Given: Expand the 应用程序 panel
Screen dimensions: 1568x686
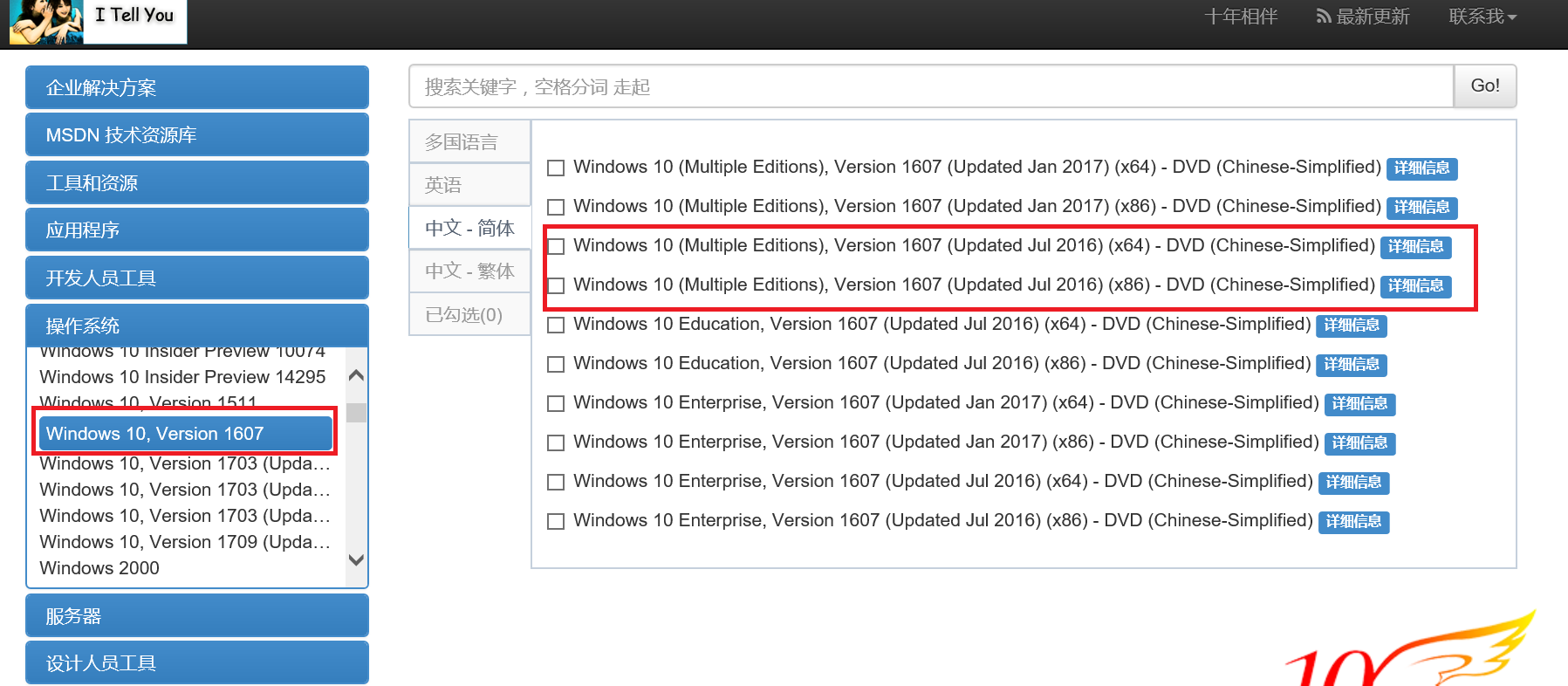Looking at the screenshot, I should click(197, 230).
